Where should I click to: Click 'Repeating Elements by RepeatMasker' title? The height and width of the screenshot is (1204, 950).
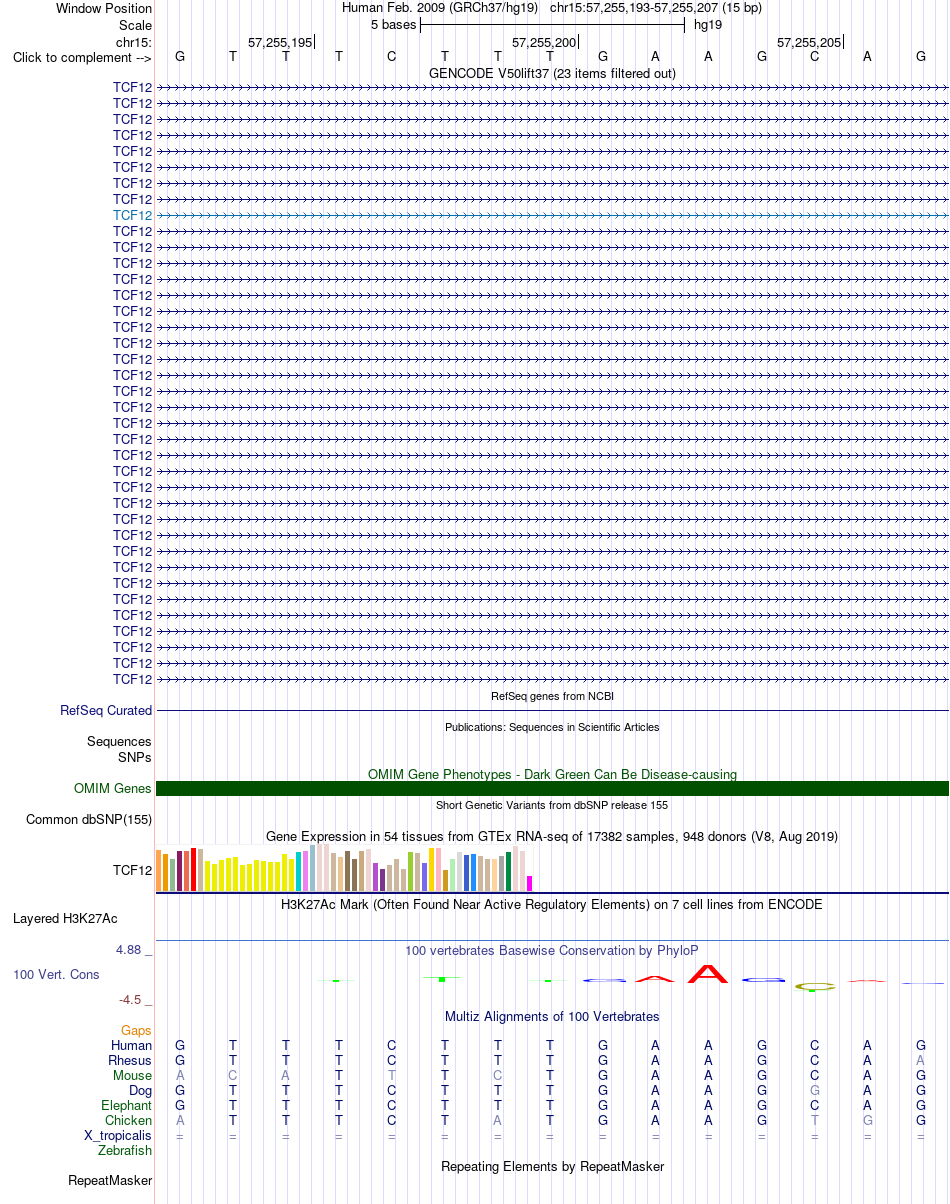coord(552,1166)
